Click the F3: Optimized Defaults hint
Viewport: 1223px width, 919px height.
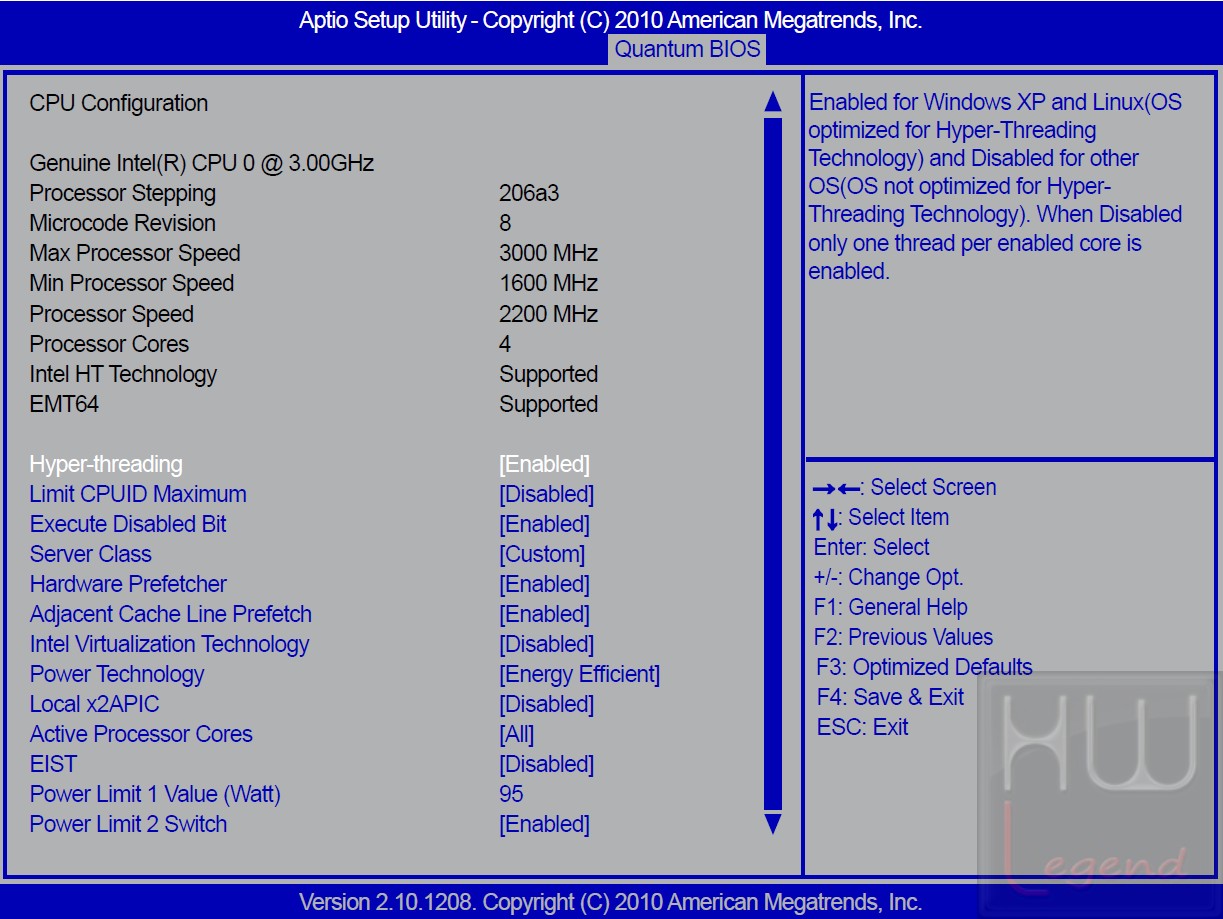[924, 667]
